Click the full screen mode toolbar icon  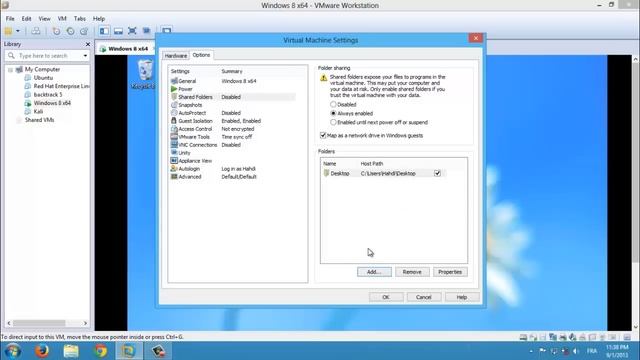[132, 31]
